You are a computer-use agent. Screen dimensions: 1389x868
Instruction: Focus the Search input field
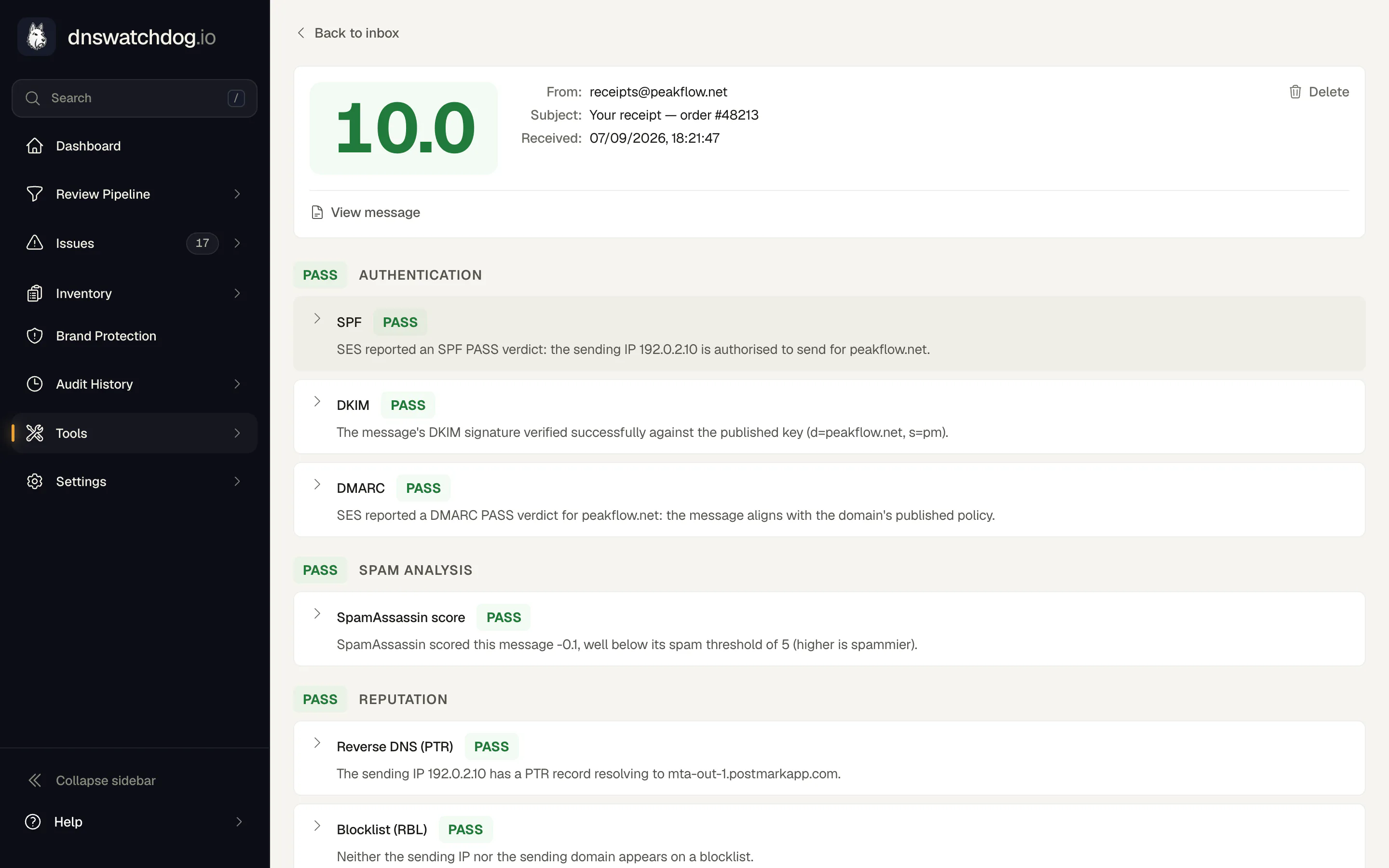[x=134, y=98]
